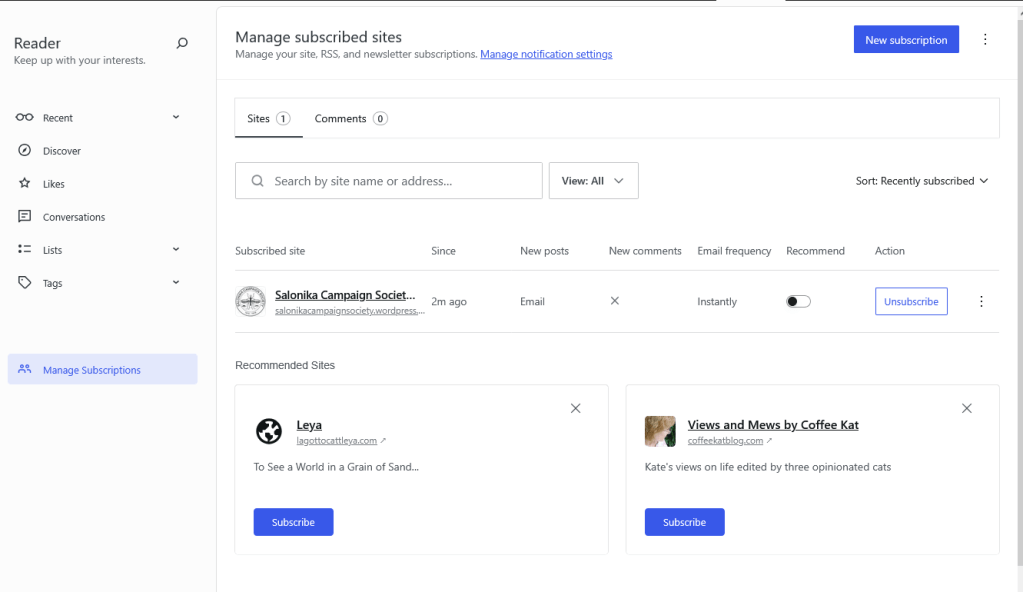Open the Conversations sidebar item
Image resolution: width=1023 pixels, height=592 pixels.
point(73,217)
